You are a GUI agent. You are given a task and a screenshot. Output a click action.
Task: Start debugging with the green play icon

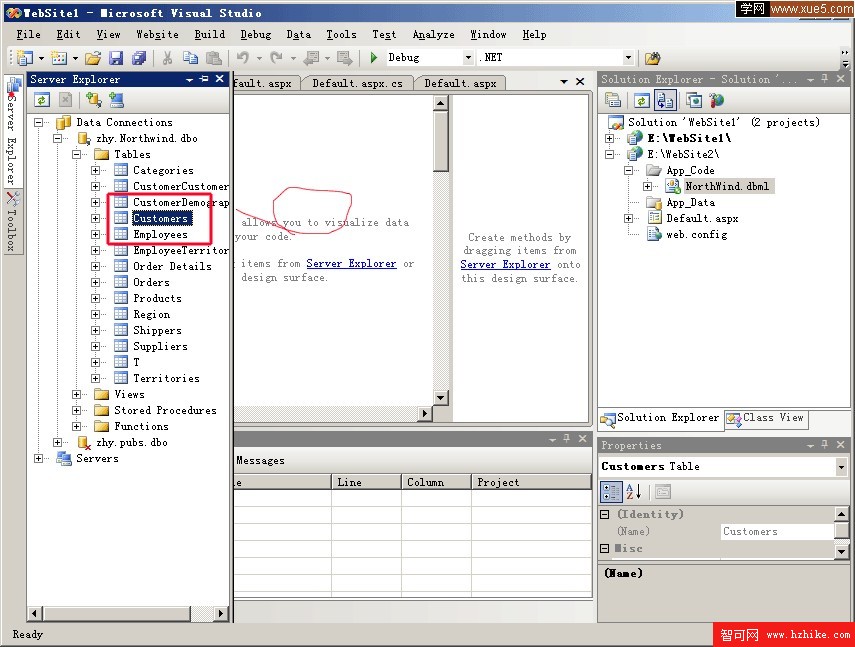tap(374, 57)
